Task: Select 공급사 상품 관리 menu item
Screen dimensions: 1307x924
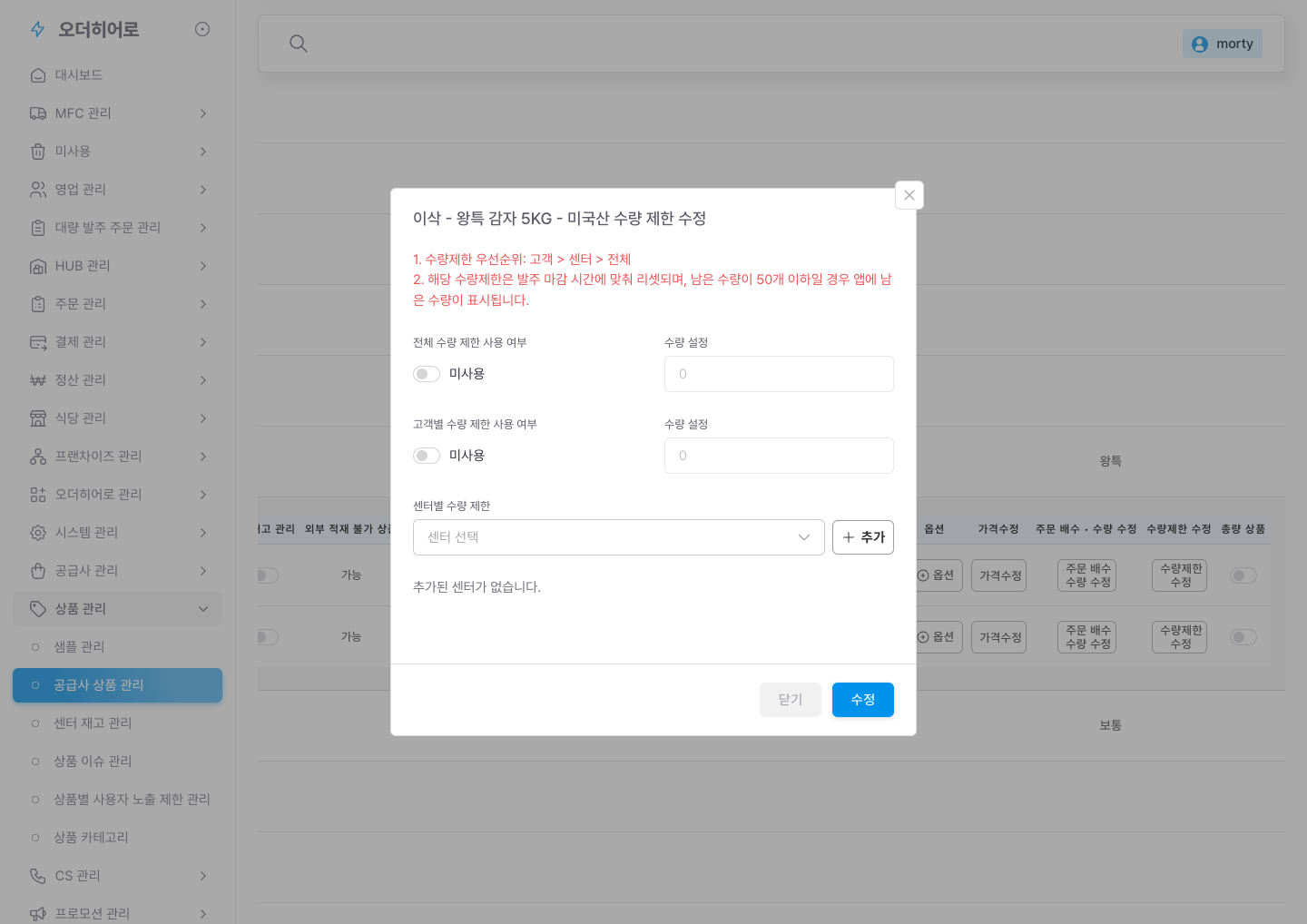Action: (x=117, y=685)
